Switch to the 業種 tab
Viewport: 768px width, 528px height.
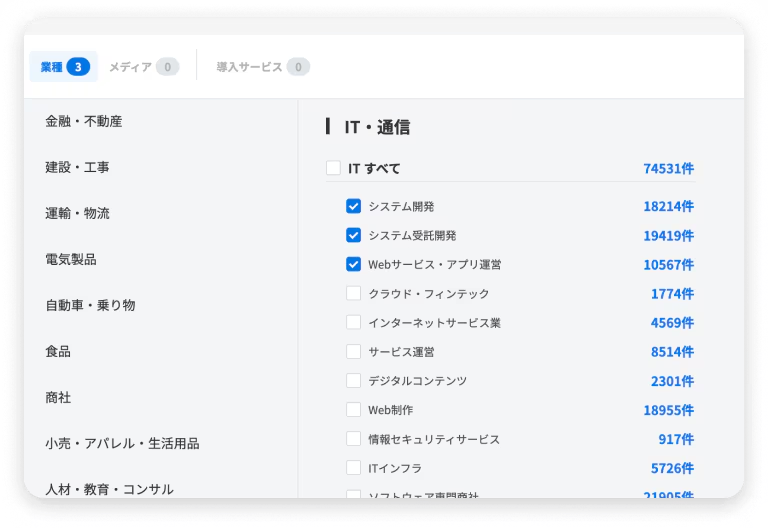click(63, 67)
